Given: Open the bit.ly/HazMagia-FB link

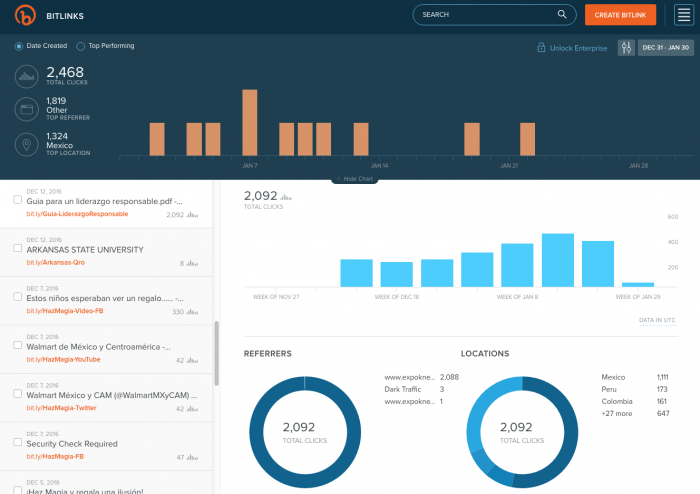Looking at the screenshot, I should (55, 457).
